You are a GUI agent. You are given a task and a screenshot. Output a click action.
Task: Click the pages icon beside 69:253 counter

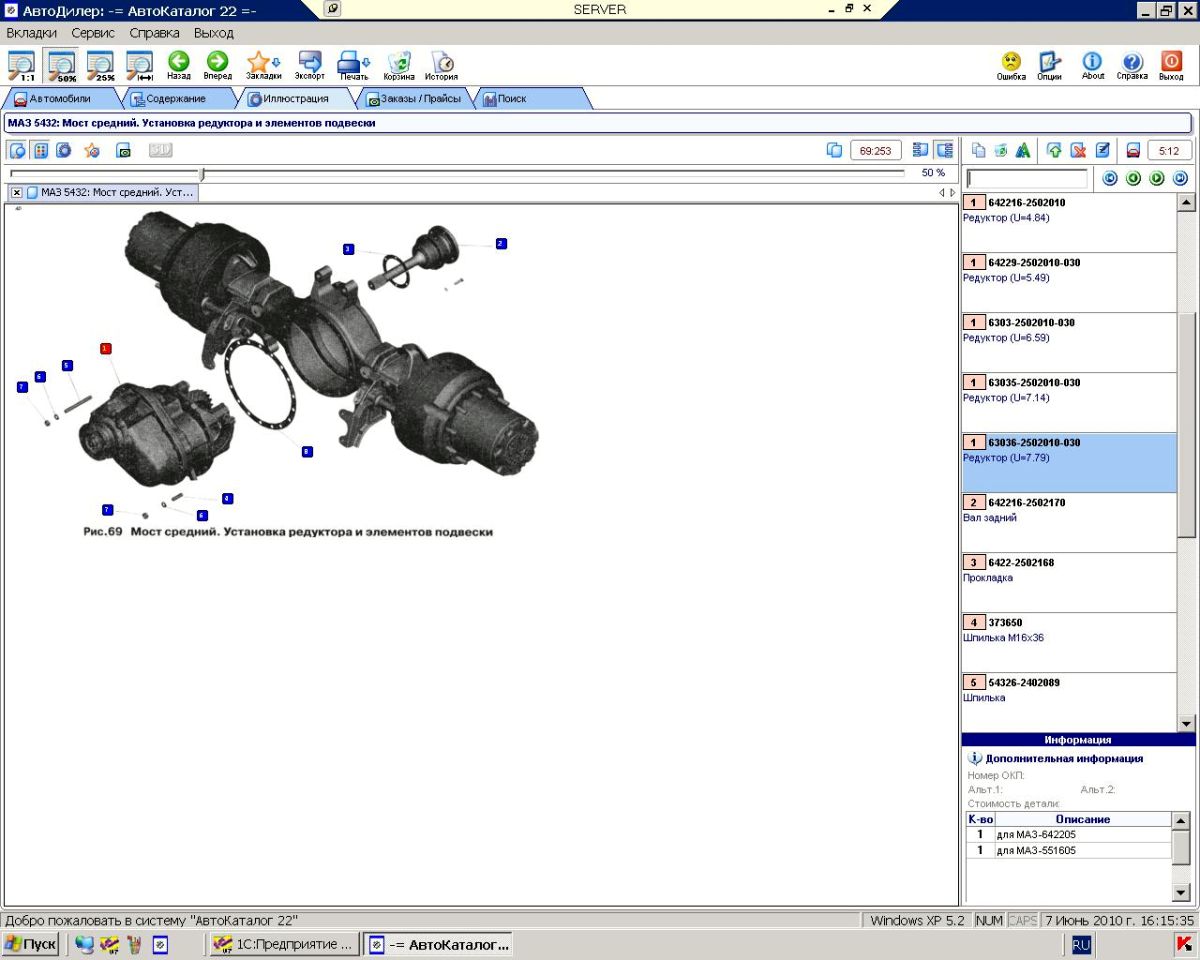(835, 150)
